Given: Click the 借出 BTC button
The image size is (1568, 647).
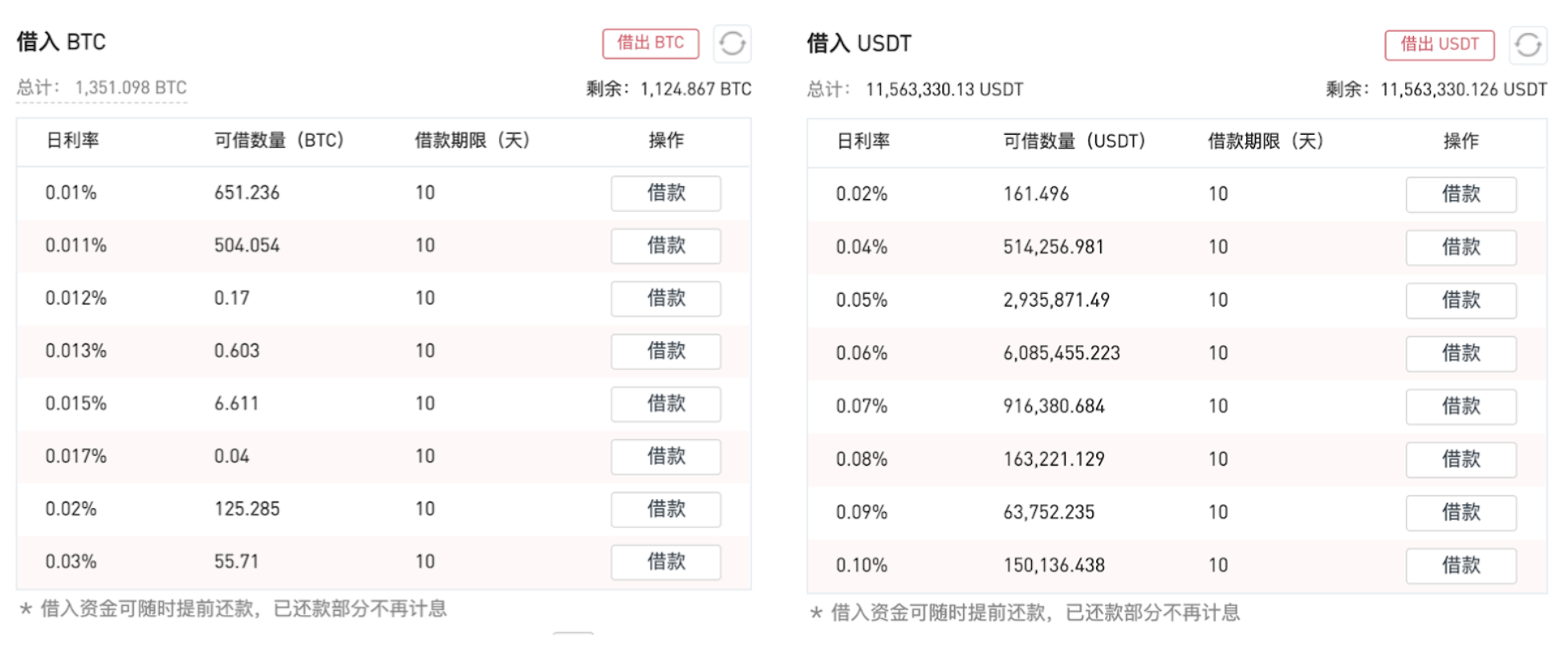Looking at the screenshot, I should [x=650, y=43].
